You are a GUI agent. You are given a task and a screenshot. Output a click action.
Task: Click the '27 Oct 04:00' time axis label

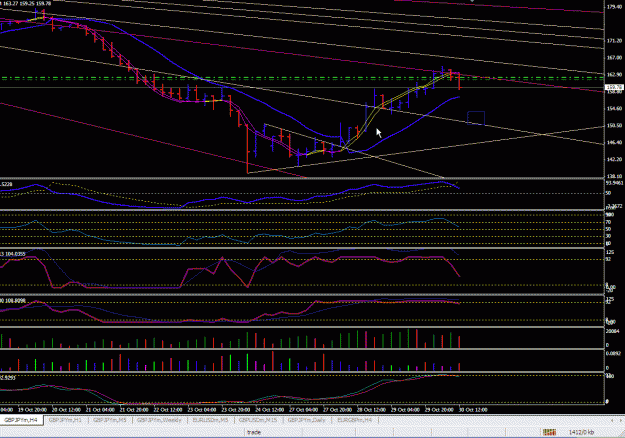(304, 410)
